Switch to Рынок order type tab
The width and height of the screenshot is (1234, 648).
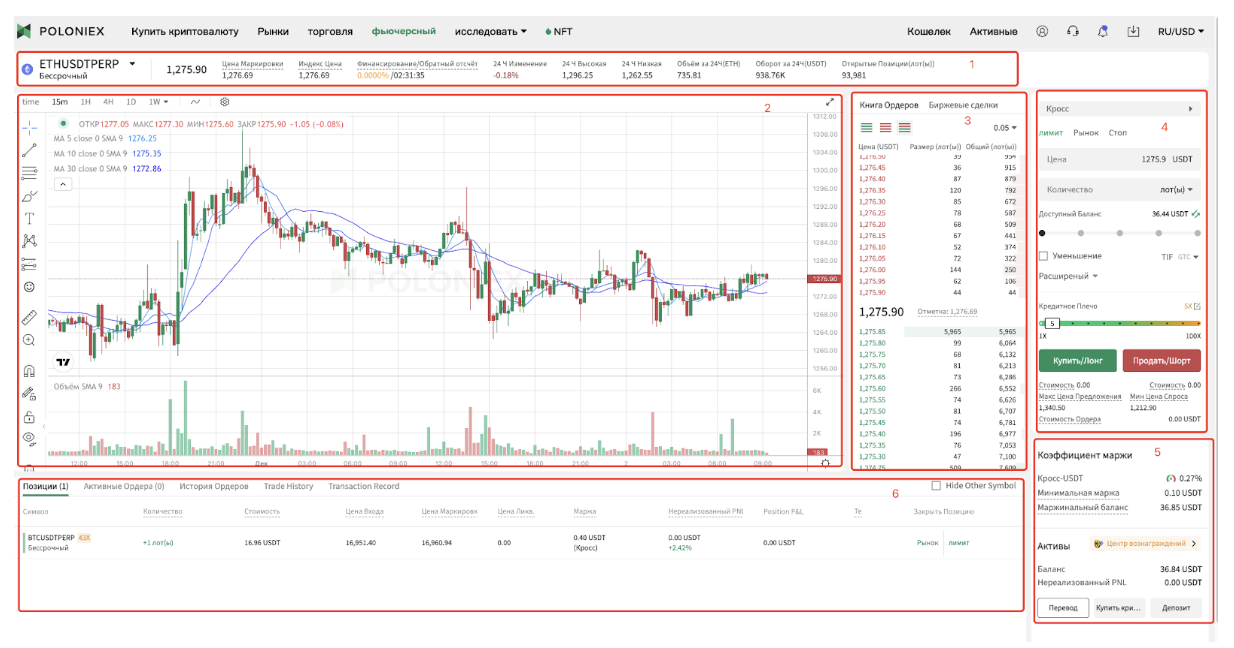[1085, 133]
